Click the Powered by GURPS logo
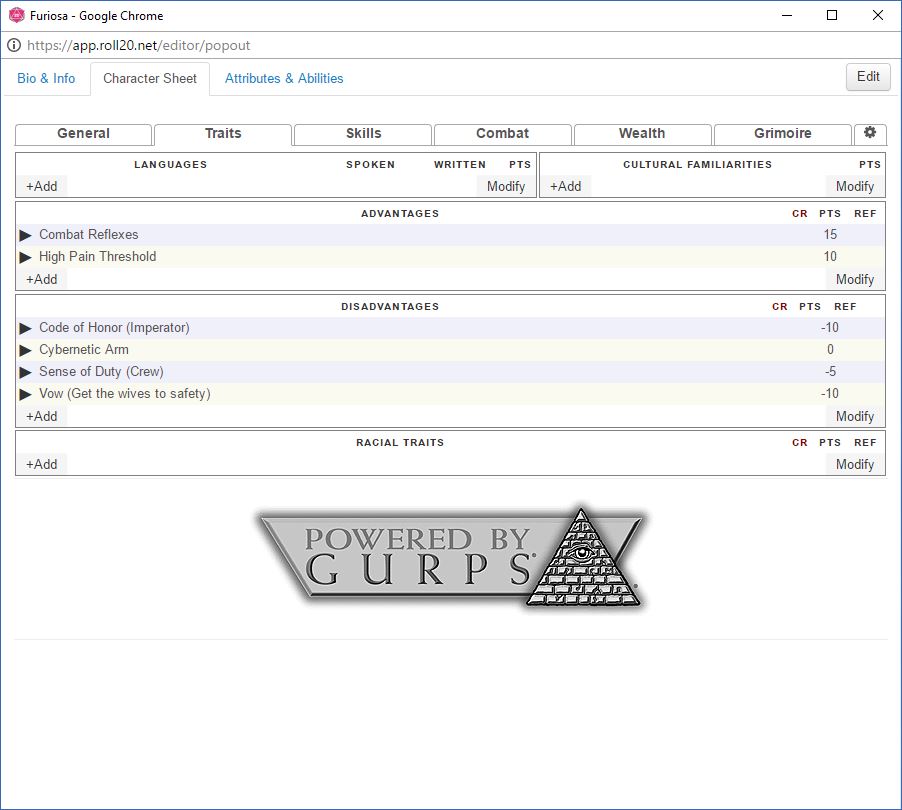Screen dimensions: 902x810 [452, 558]
